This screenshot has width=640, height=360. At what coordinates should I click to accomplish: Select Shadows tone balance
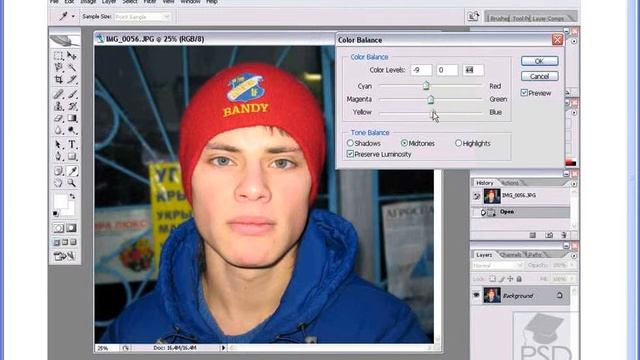350,143
